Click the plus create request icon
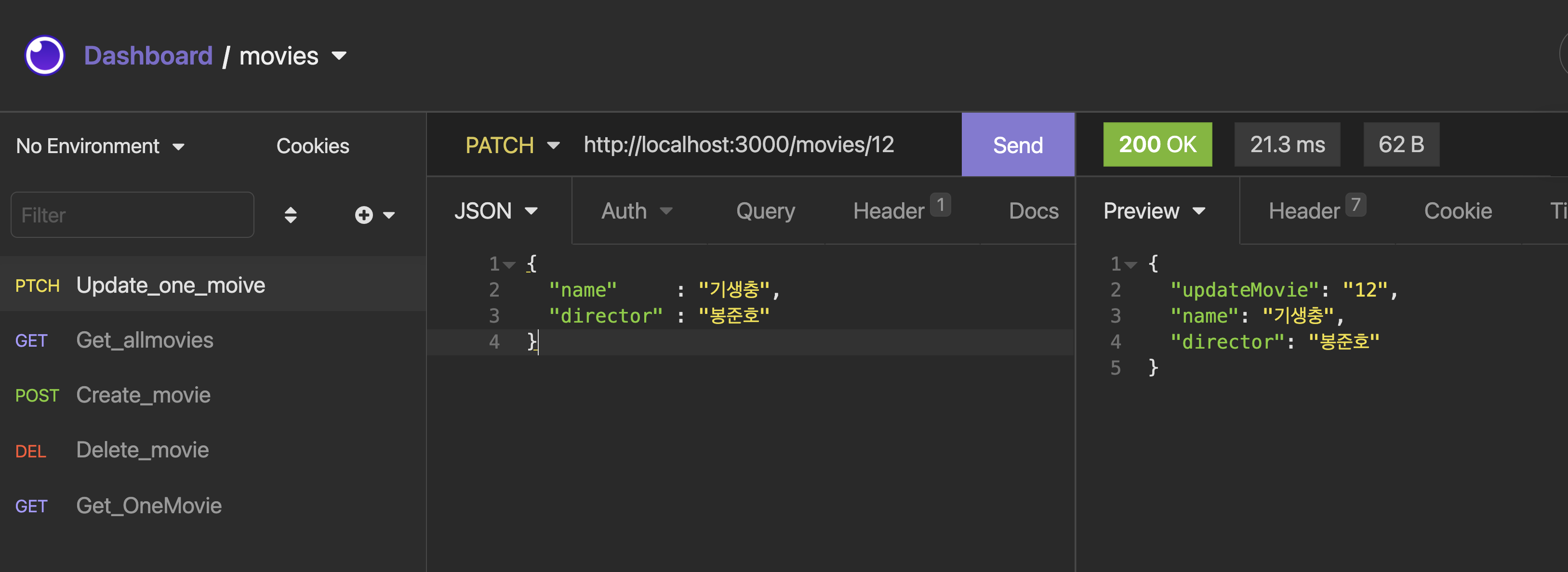 point(364,215)
